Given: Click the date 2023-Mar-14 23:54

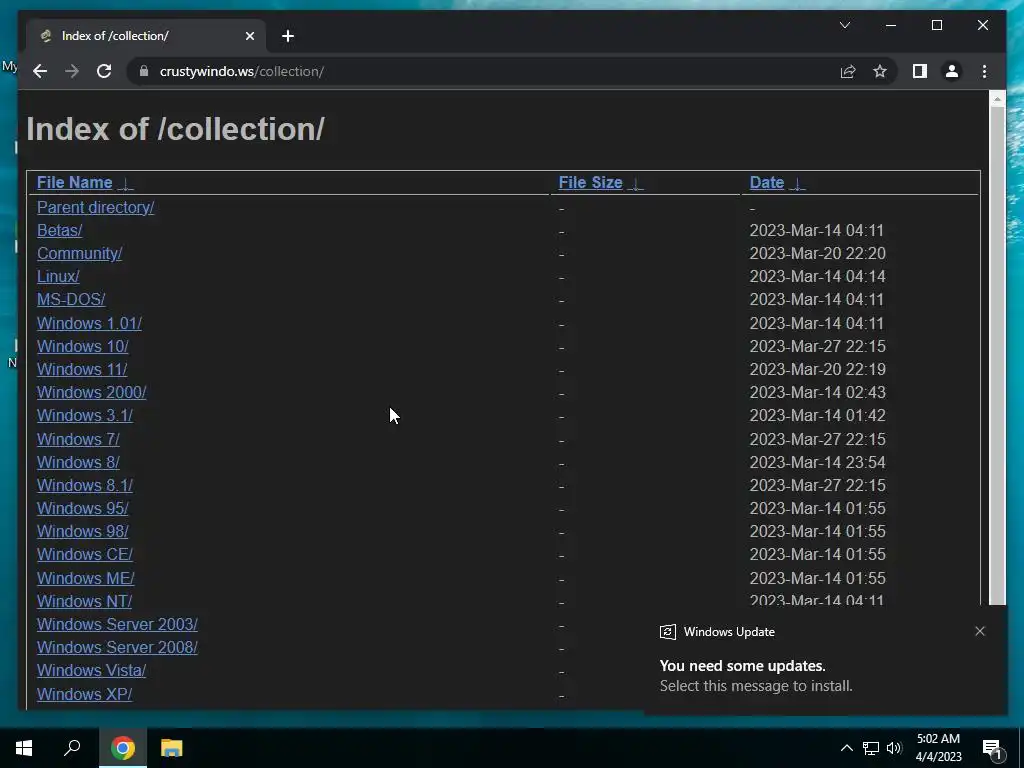Looking at the screenshot, I should click(818, 462).
